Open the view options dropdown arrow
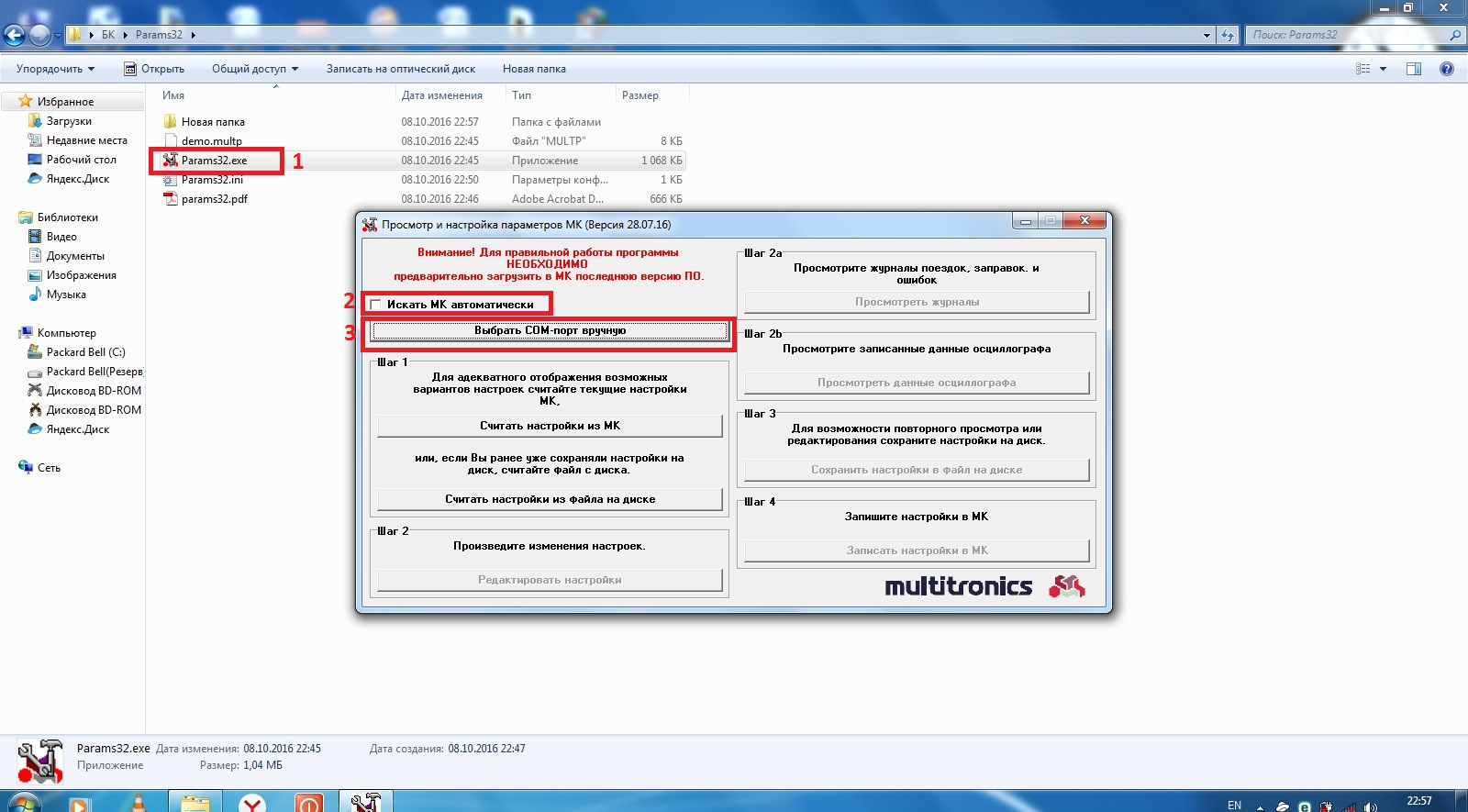Viewport: 1468px width, 812px height. point(1383,69)
